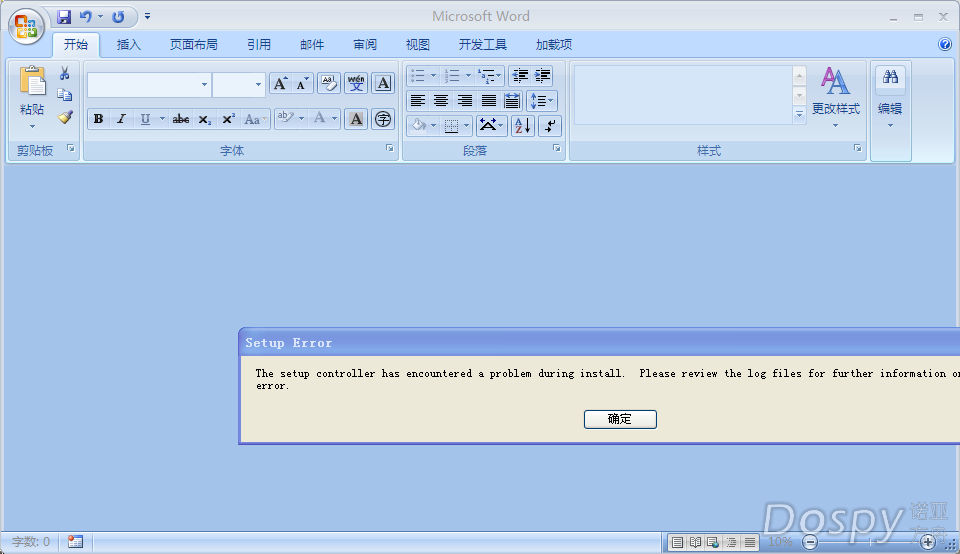Justify the paragraph text
The image size is (960, 554).
tap(489, 100)
